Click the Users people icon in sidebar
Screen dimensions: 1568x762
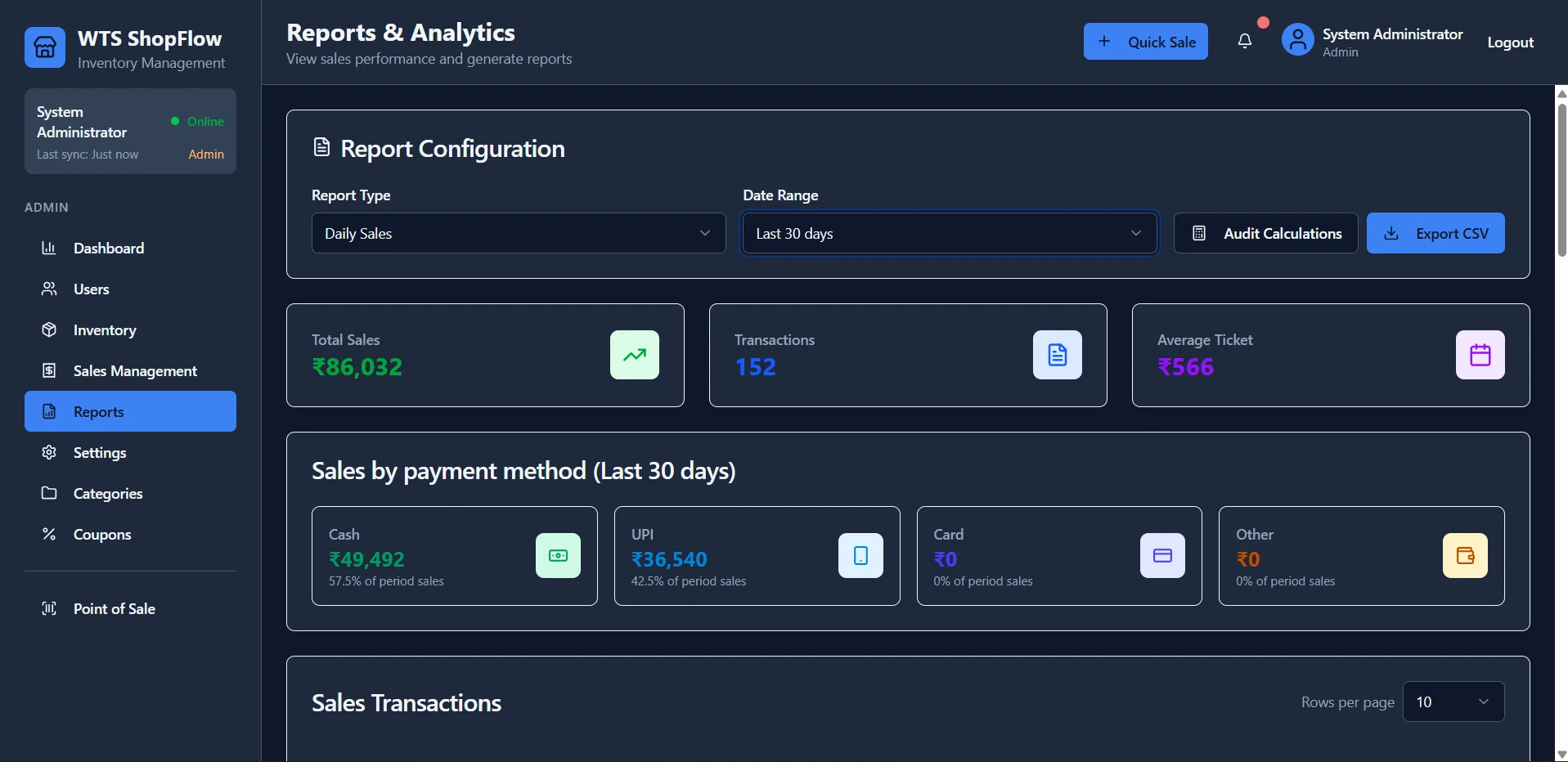point(49,289)
